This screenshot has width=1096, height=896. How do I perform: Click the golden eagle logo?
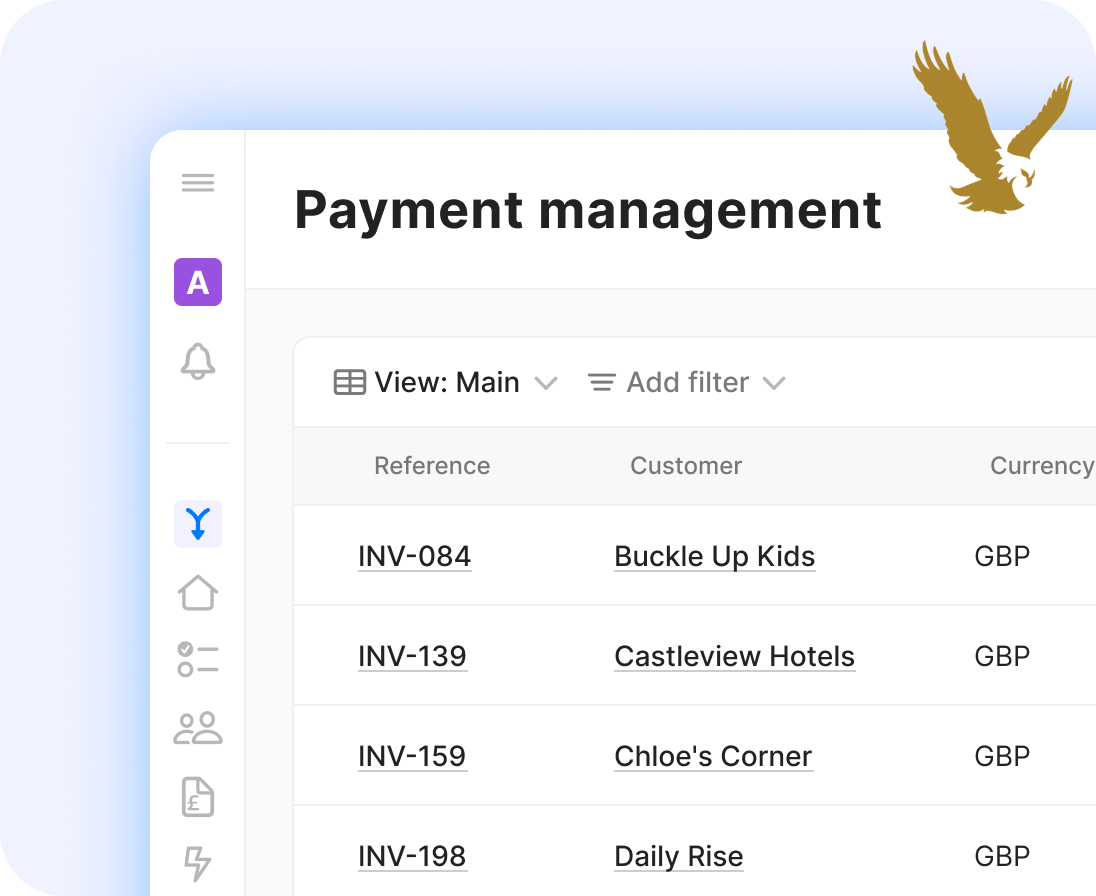[x=988, y=128]
